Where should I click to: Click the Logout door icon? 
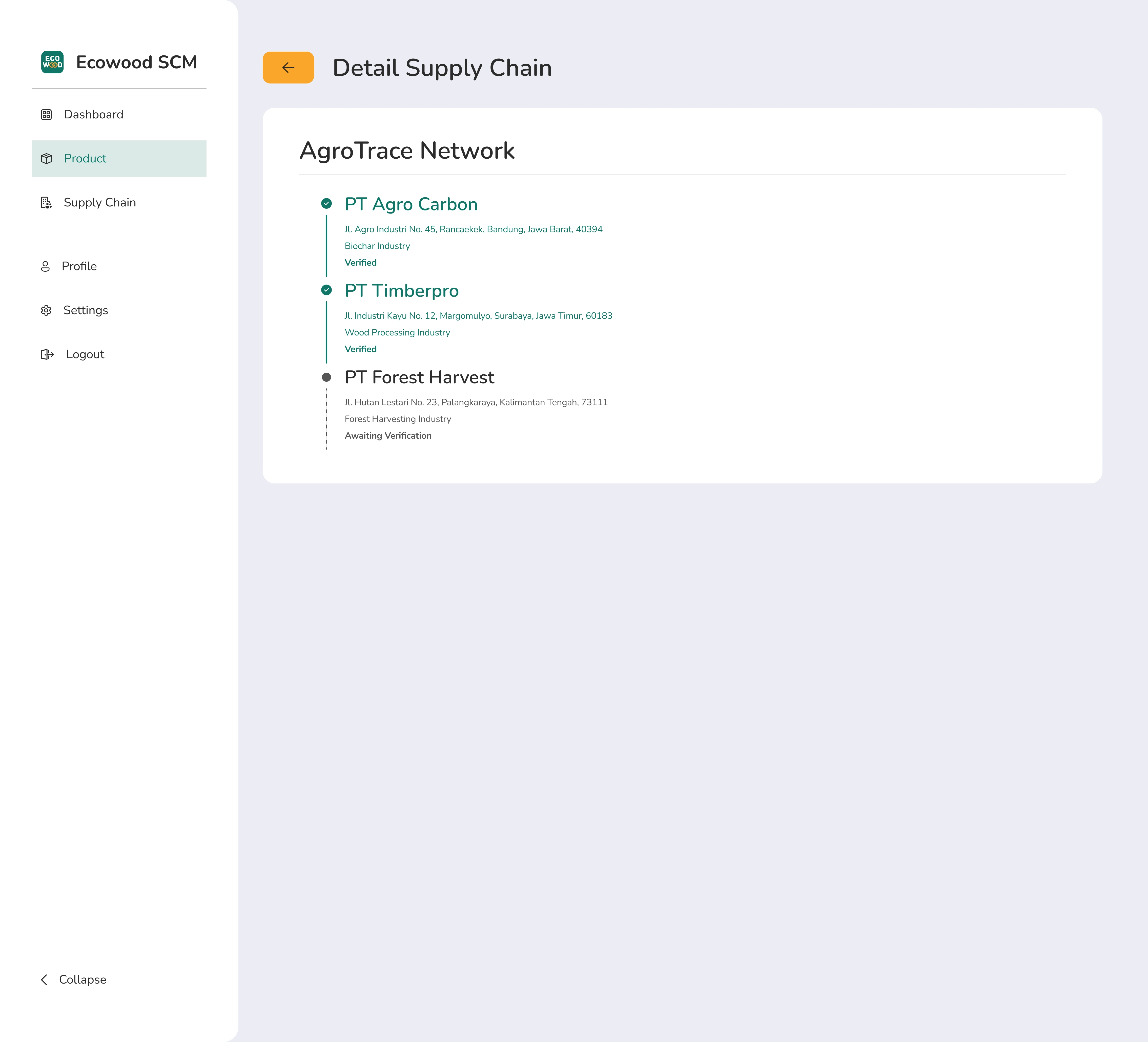coord(47,354)
